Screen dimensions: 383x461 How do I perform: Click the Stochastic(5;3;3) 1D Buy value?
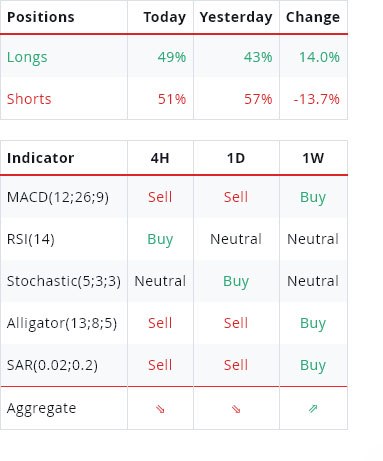click(236, 281)
